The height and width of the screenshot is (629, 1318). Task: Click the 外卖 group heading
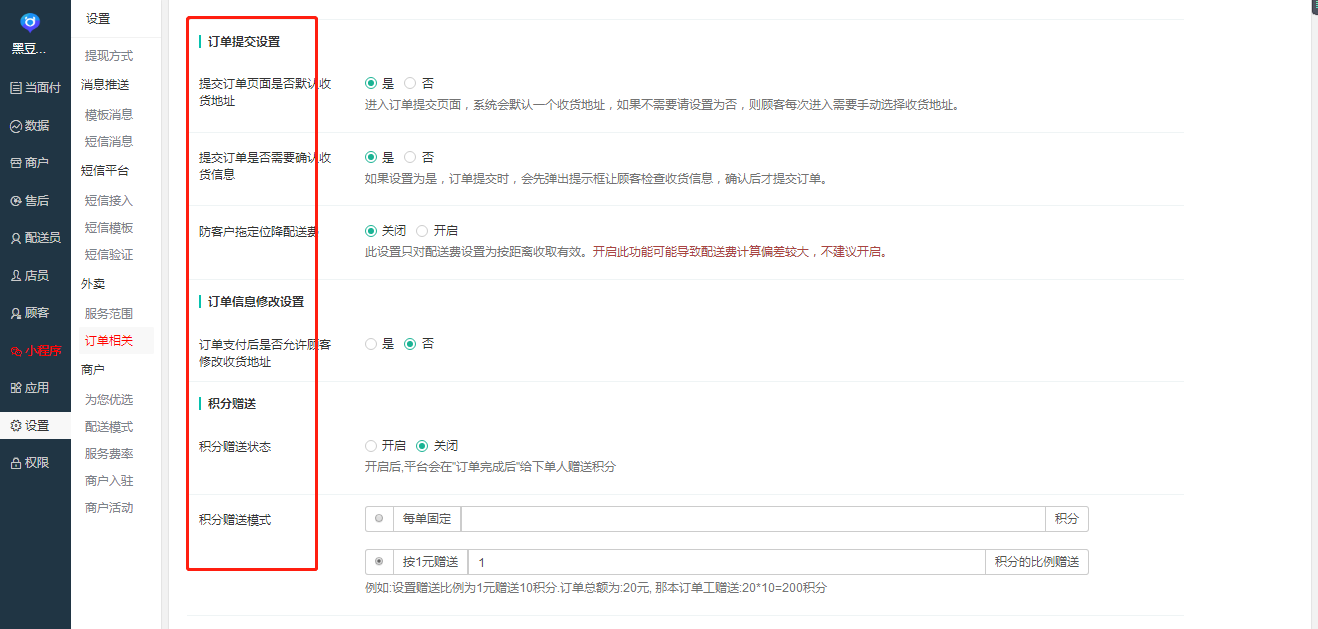pos(93,284)
